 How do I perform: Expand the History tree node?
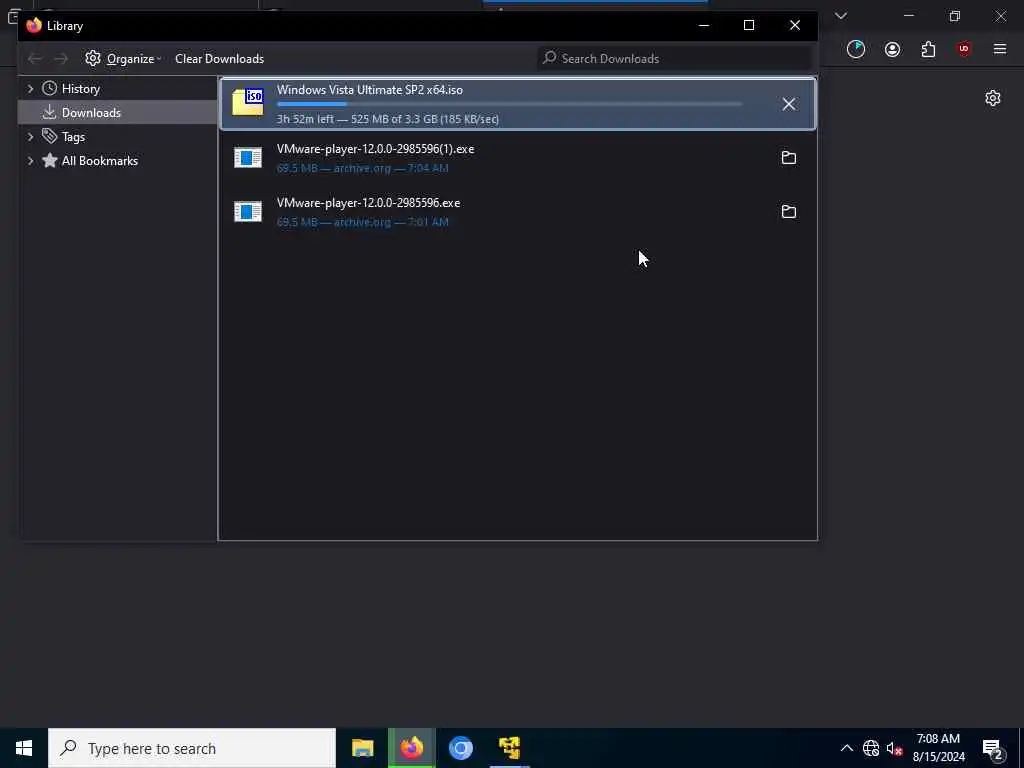30,88
